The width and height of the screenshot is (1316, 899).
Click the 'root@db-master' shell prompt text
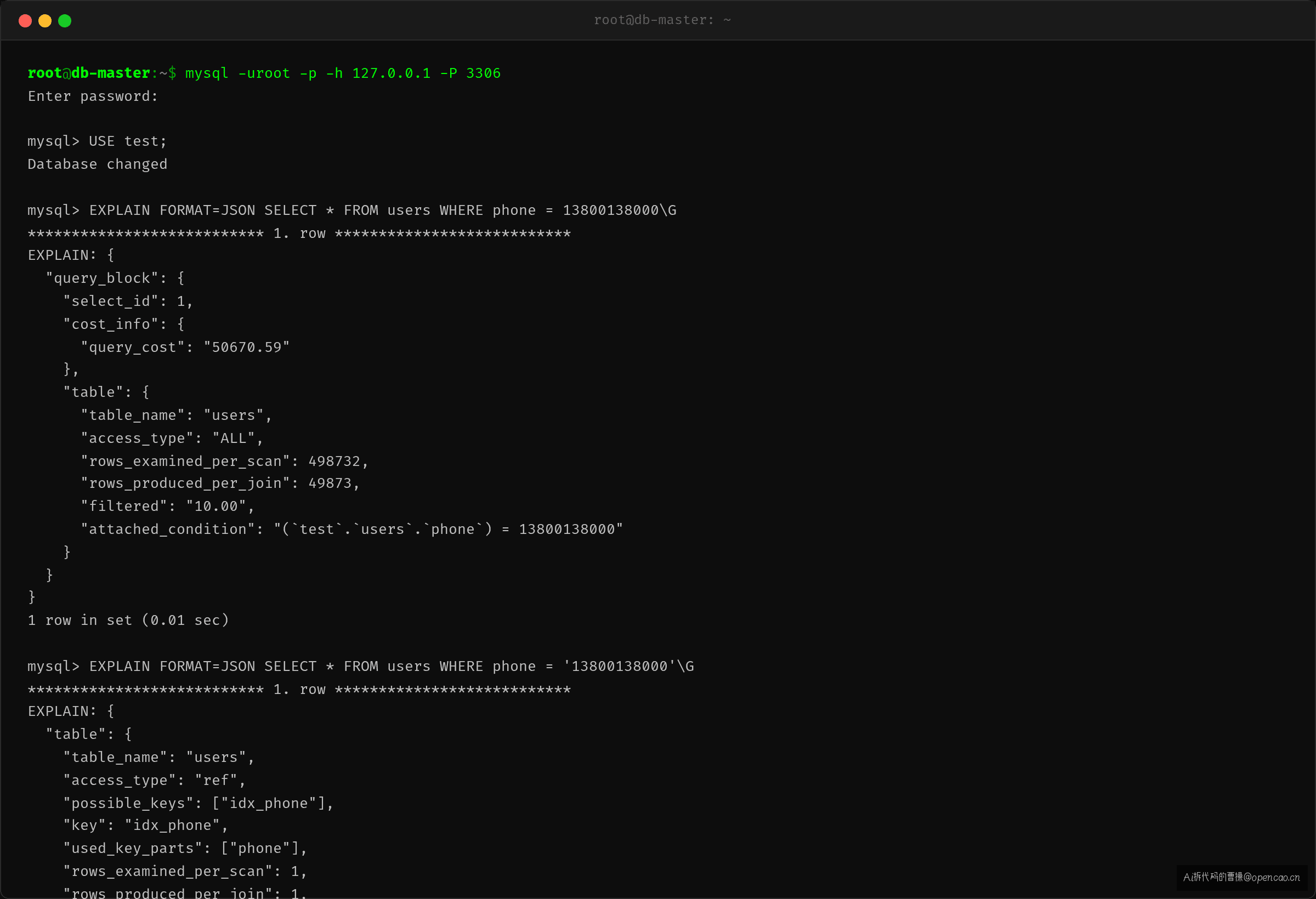tap(89, 73)
